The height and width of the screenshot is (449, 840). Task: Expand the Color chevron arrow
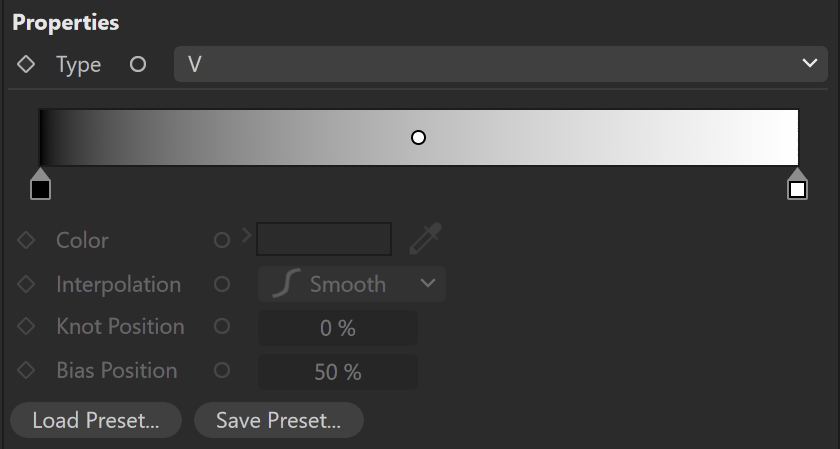tap(247, 235)
